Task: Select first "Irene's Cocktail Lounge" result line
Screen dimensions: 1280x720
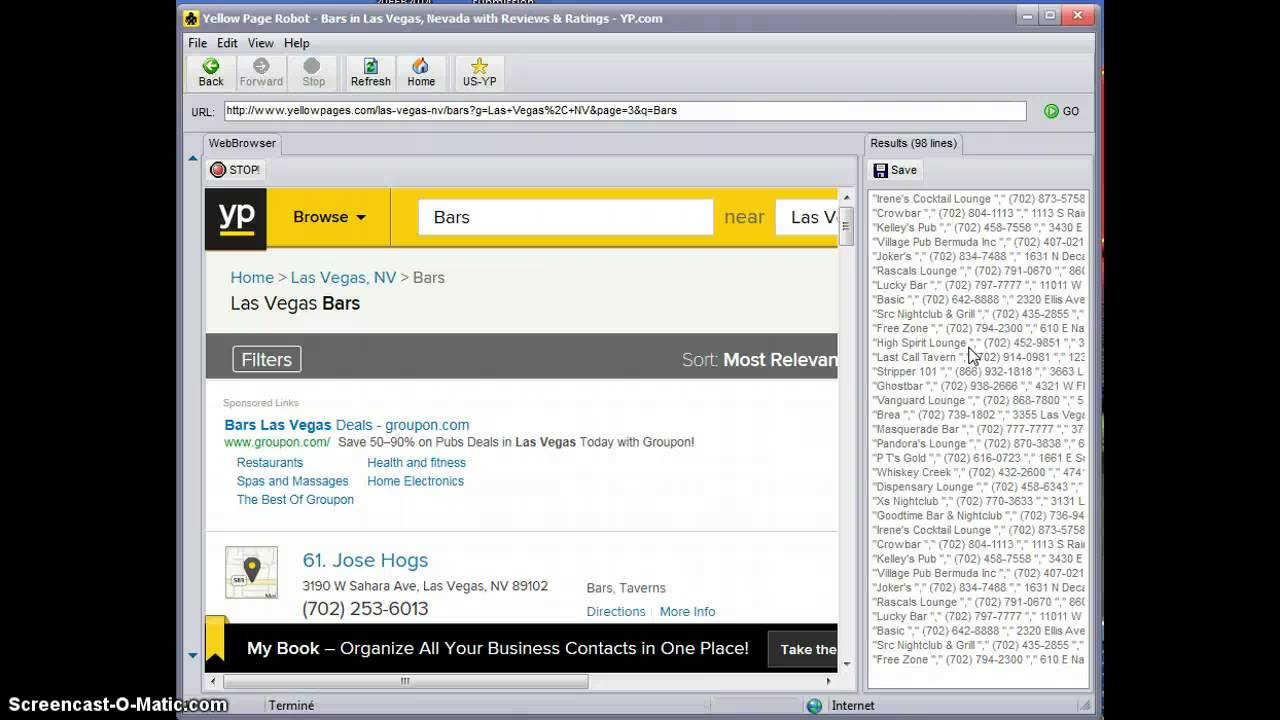Action: 978,199
